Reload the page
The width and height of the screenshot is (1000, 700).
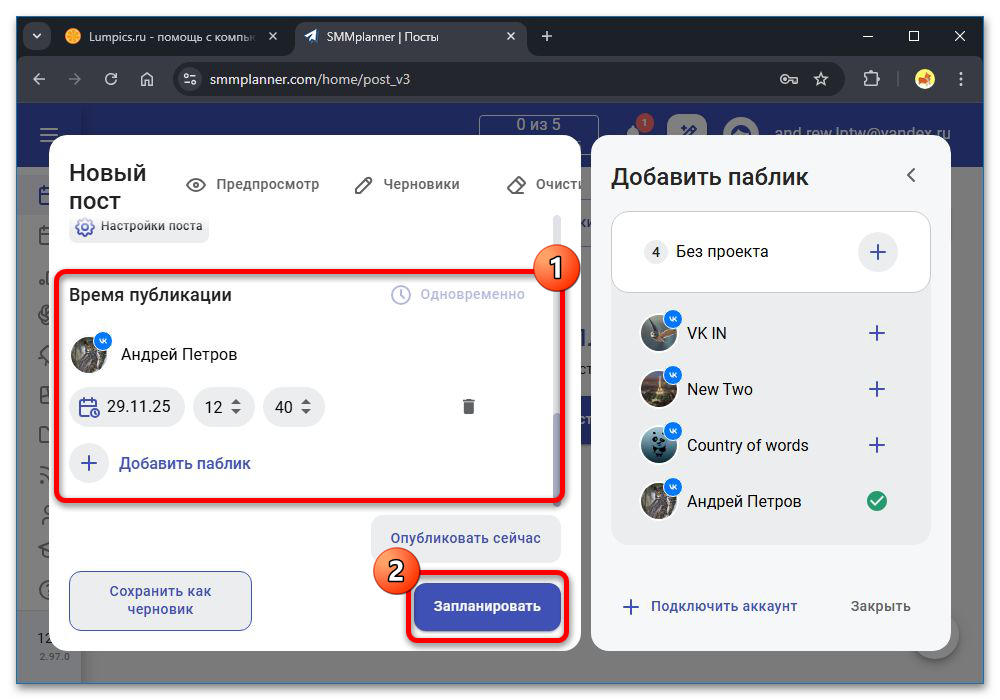coord(111,79)
